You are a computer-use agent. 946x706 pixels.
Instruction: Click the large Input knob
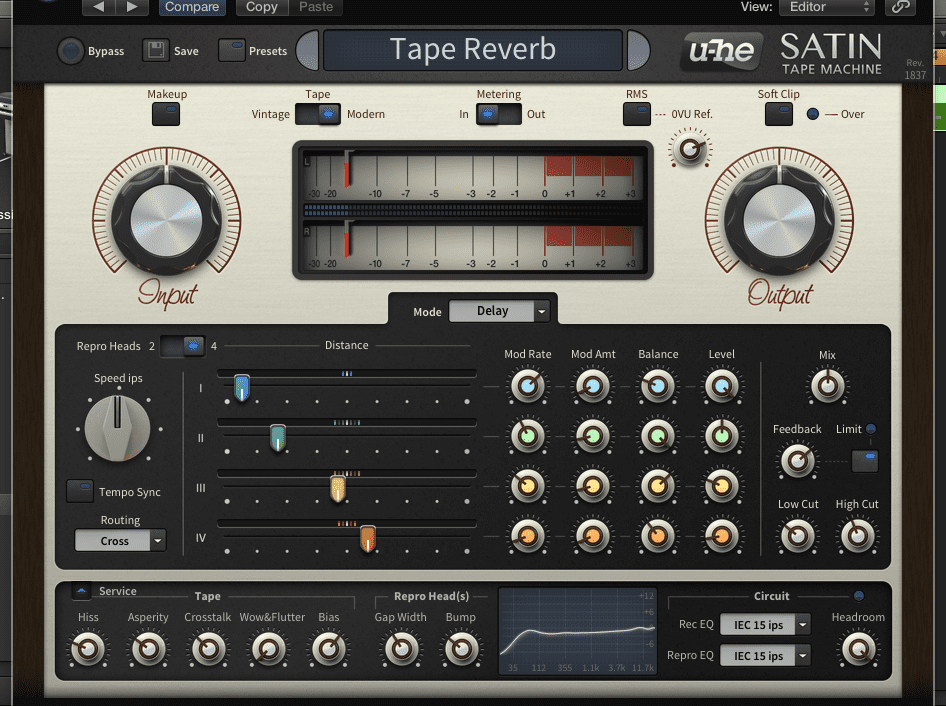click(x=167, y=221)
